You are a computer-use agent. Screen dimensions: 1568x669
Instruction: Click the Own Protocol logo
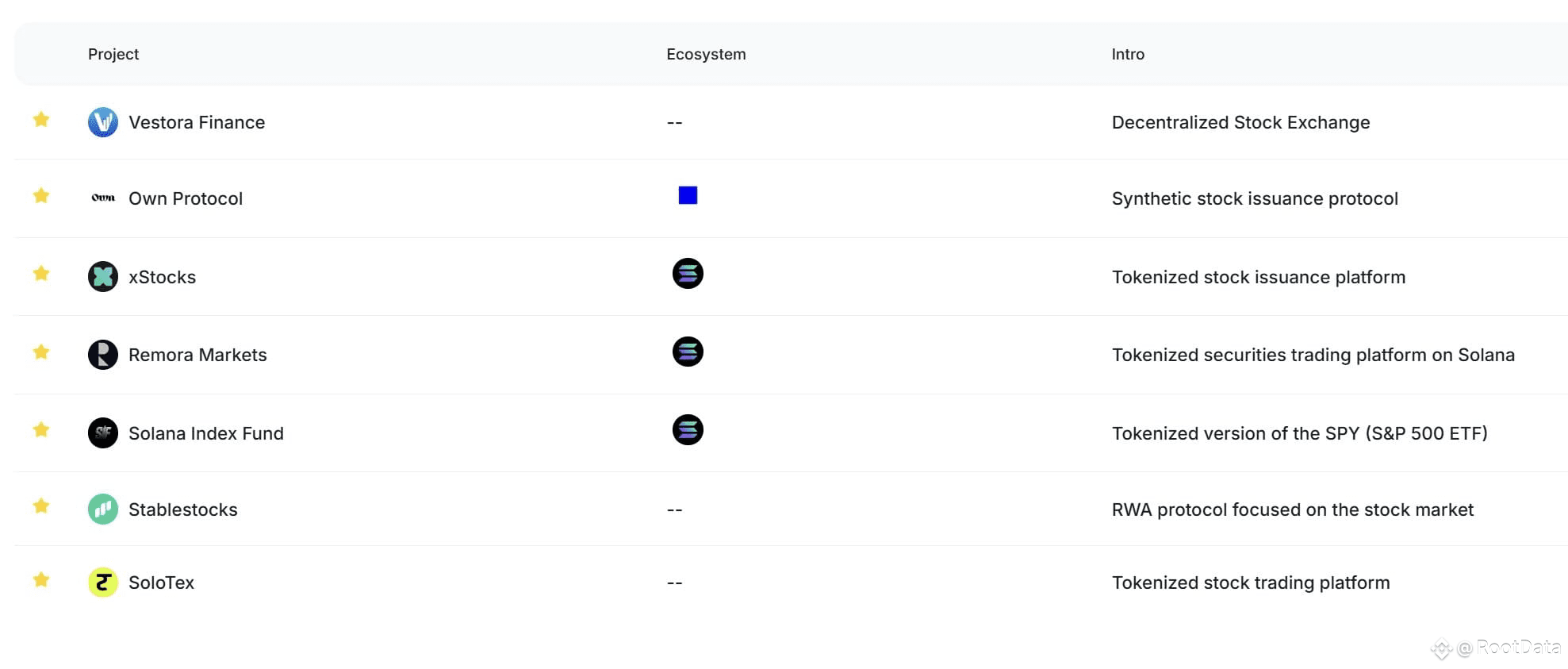[102, 198]
